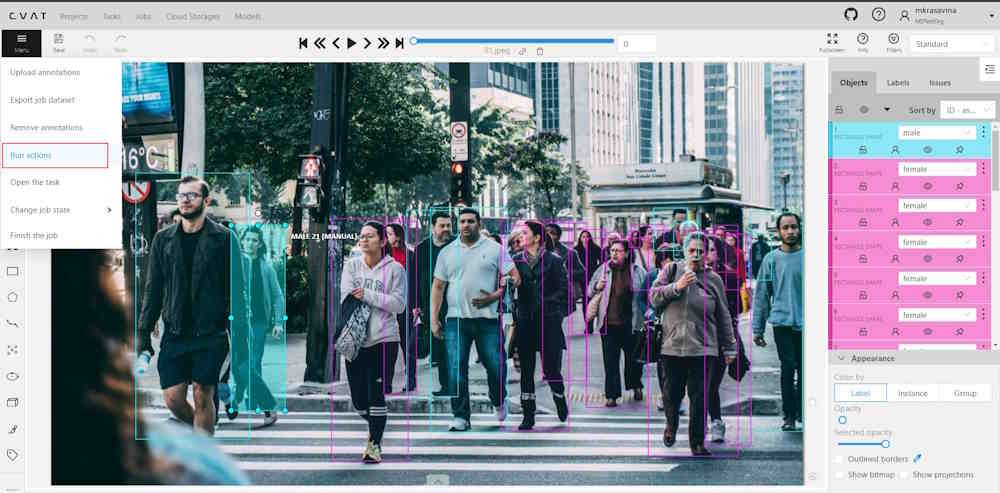This screenshot has height=493, width=1000.
Task: Expand the Change job state submenu
Action: (x=60, y=210)
